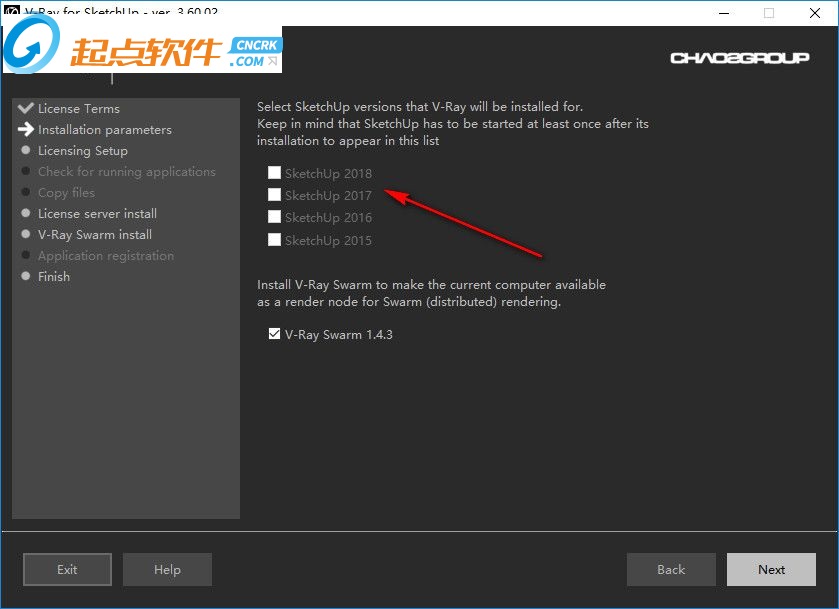Click Copy files step label
Screen dimensions: 839x609
click(66, 193)
